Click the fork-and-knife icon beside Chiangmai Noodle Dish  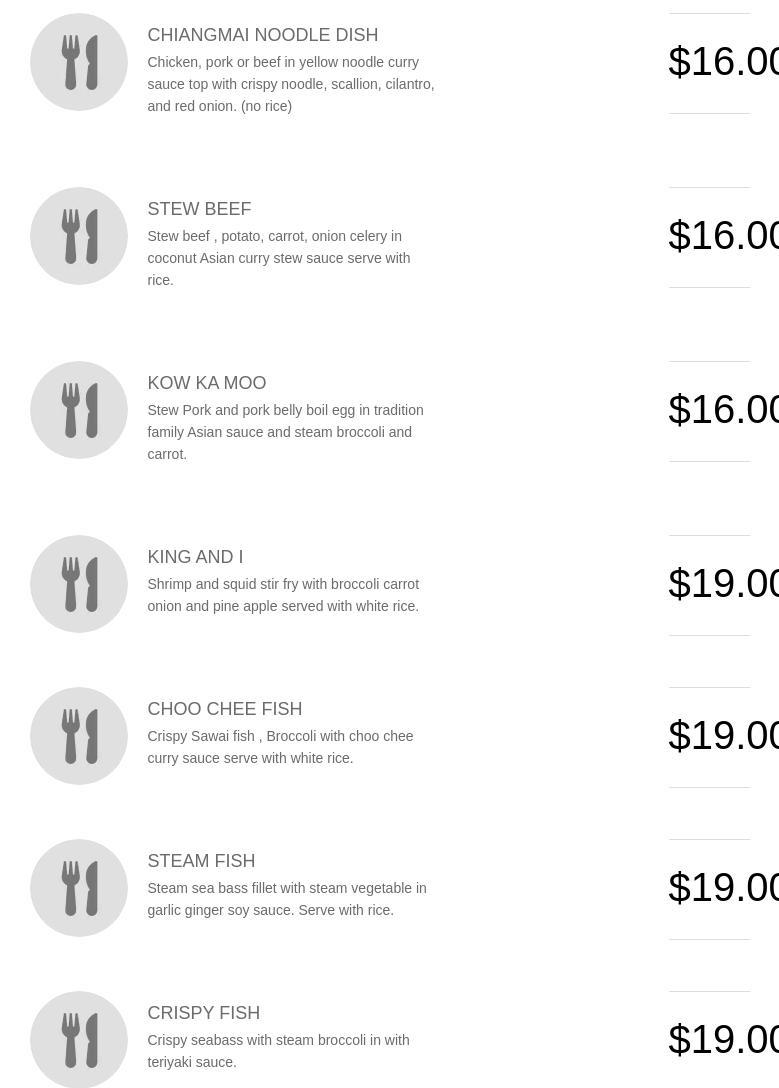pos(79,62)
